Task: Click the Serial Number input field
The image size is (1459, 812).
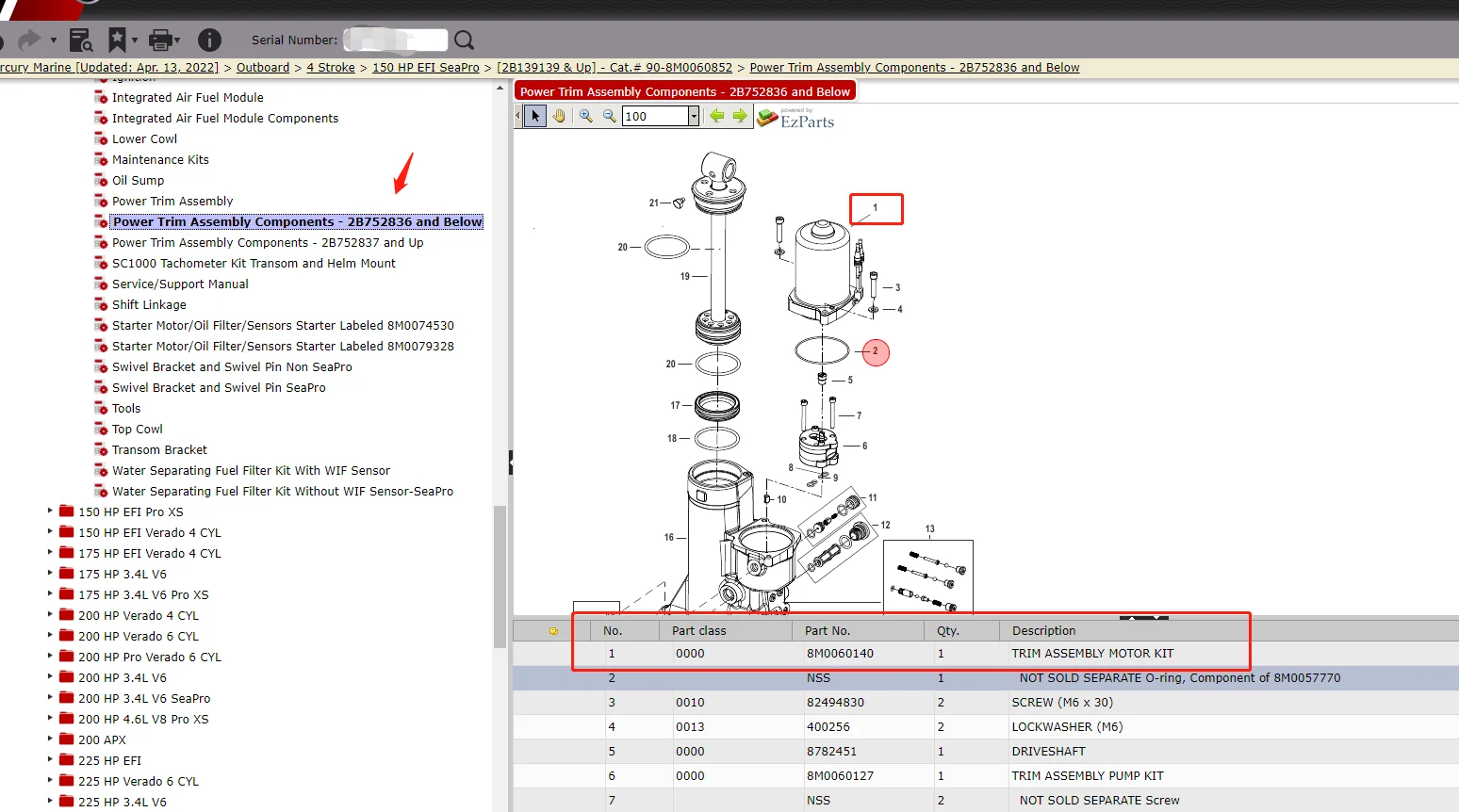Action: click(396, 40)
